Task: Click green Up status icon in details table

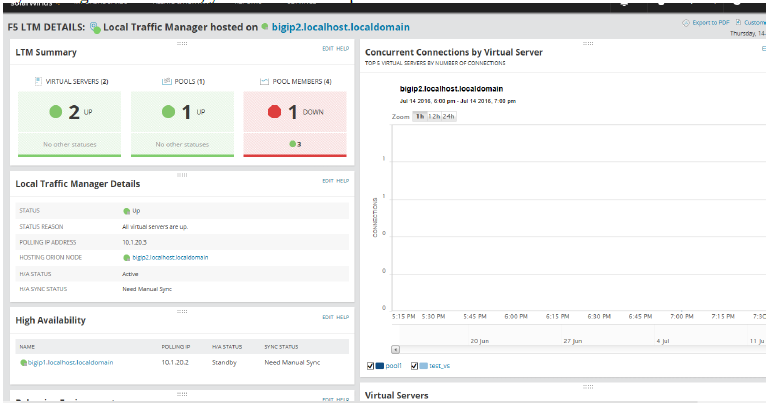Action: [x=127, y=211]
